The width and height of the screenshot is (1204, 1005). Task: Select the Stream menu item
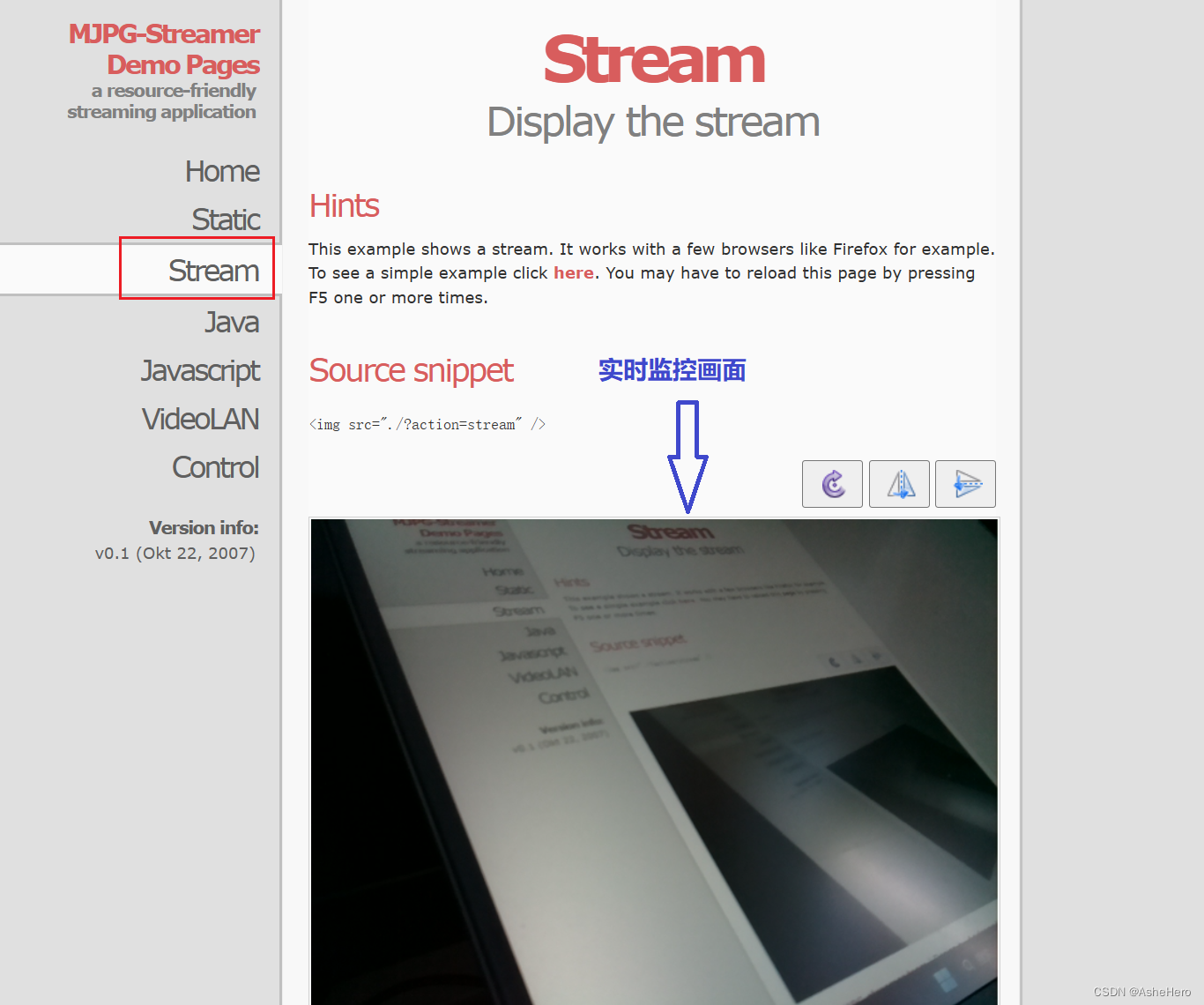pos(213,271)
